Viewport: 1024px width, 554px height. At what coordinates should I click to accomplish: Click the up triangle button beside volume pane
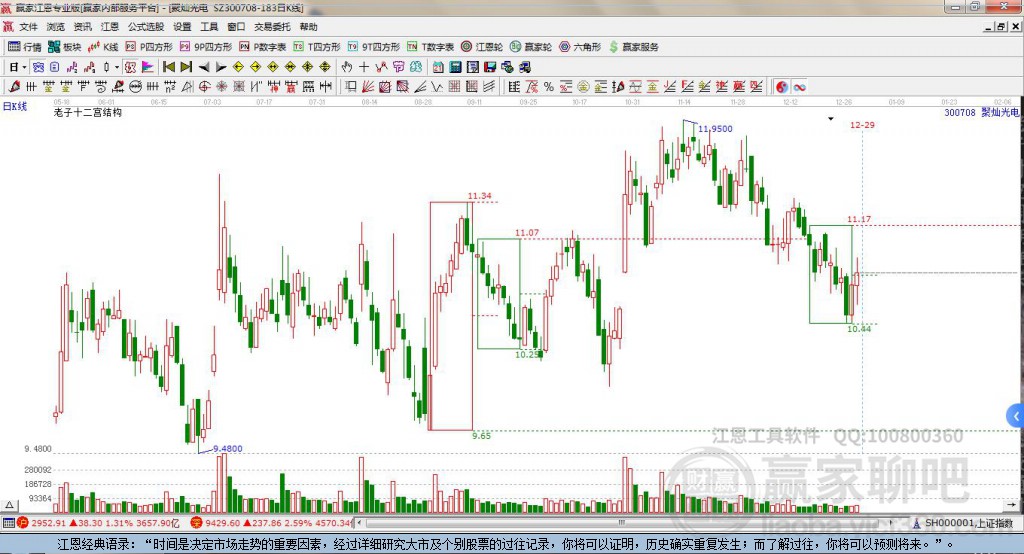[x=9, y=505]
